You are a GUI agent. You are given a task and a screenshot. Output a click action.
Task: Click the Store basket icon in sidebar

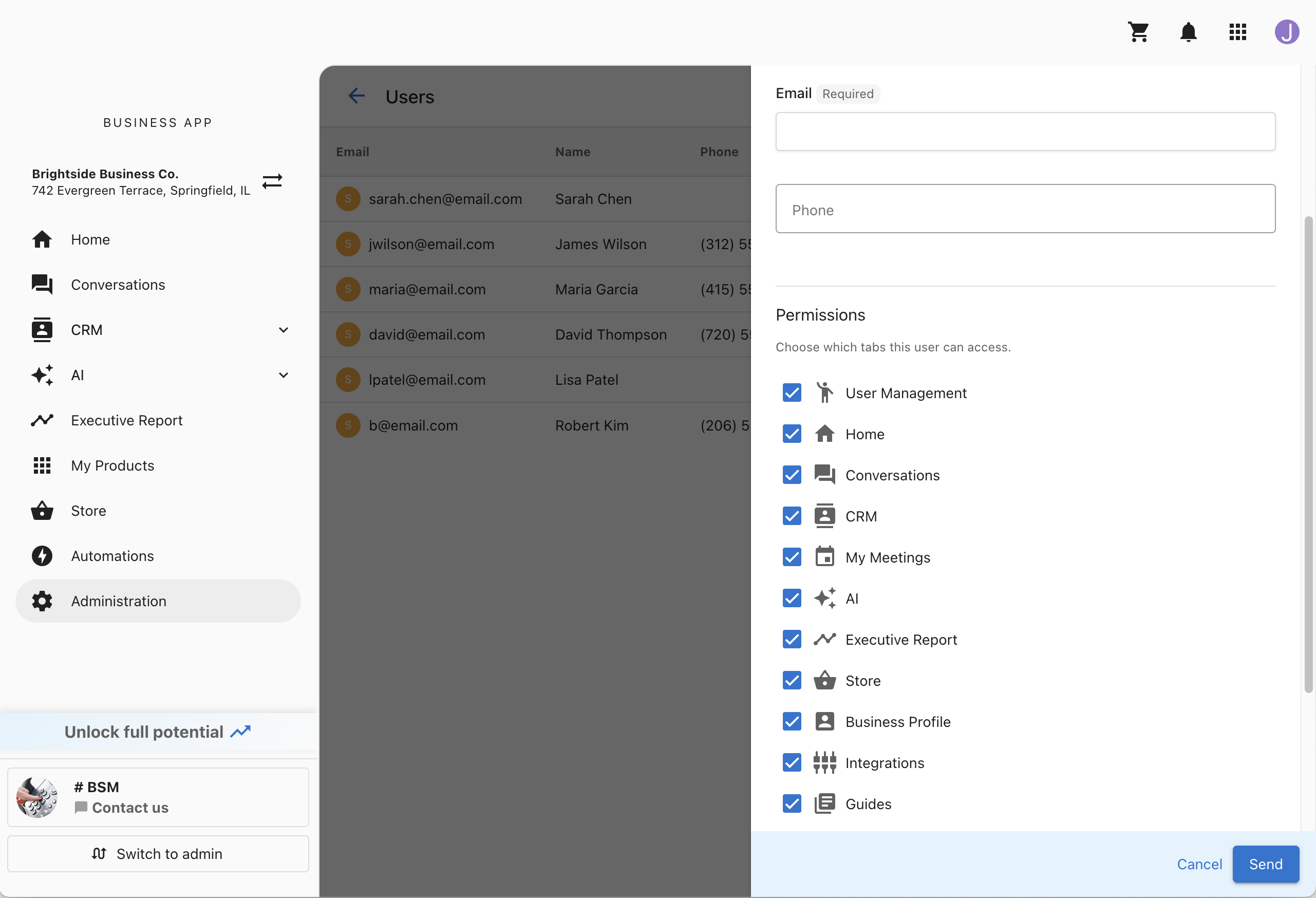[42, 510]
